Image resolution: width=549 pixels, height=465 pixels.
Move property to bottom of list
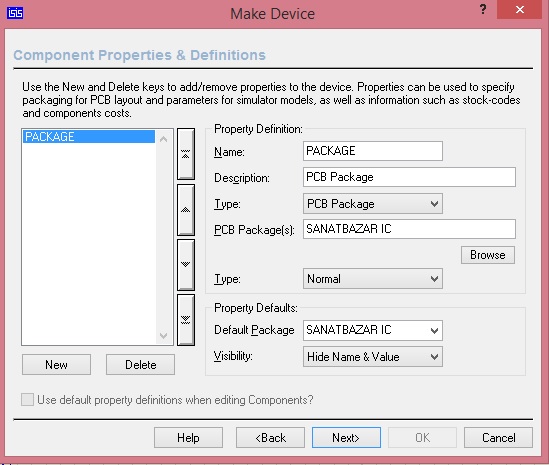click(x=186, y=320)
